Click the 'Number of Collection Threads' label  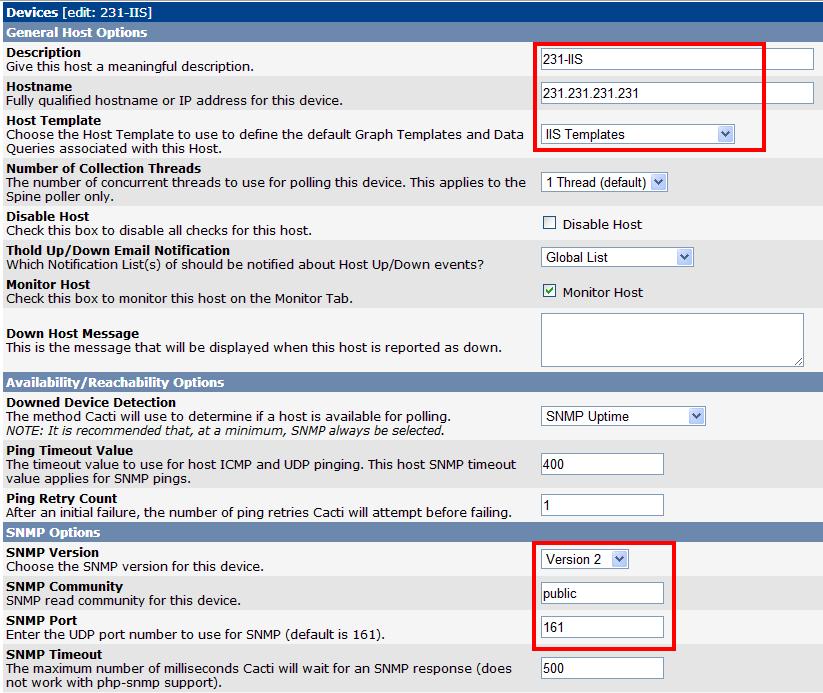click(103, 168)
